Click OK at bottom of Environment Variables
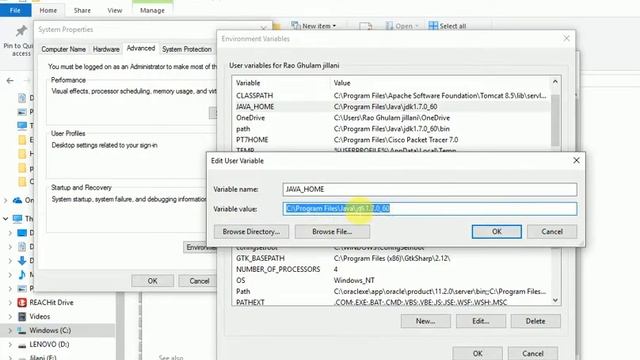 tap(478, 353)
